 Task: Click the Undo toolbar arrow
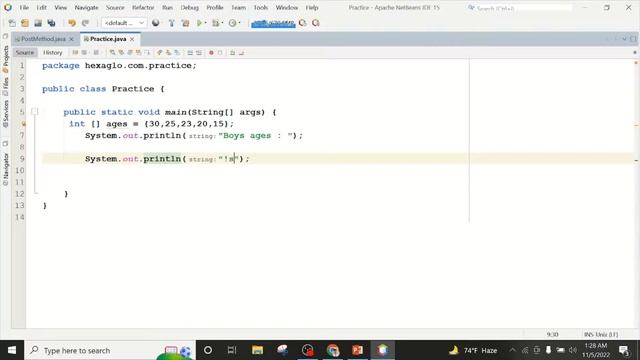tap(72, 23)
